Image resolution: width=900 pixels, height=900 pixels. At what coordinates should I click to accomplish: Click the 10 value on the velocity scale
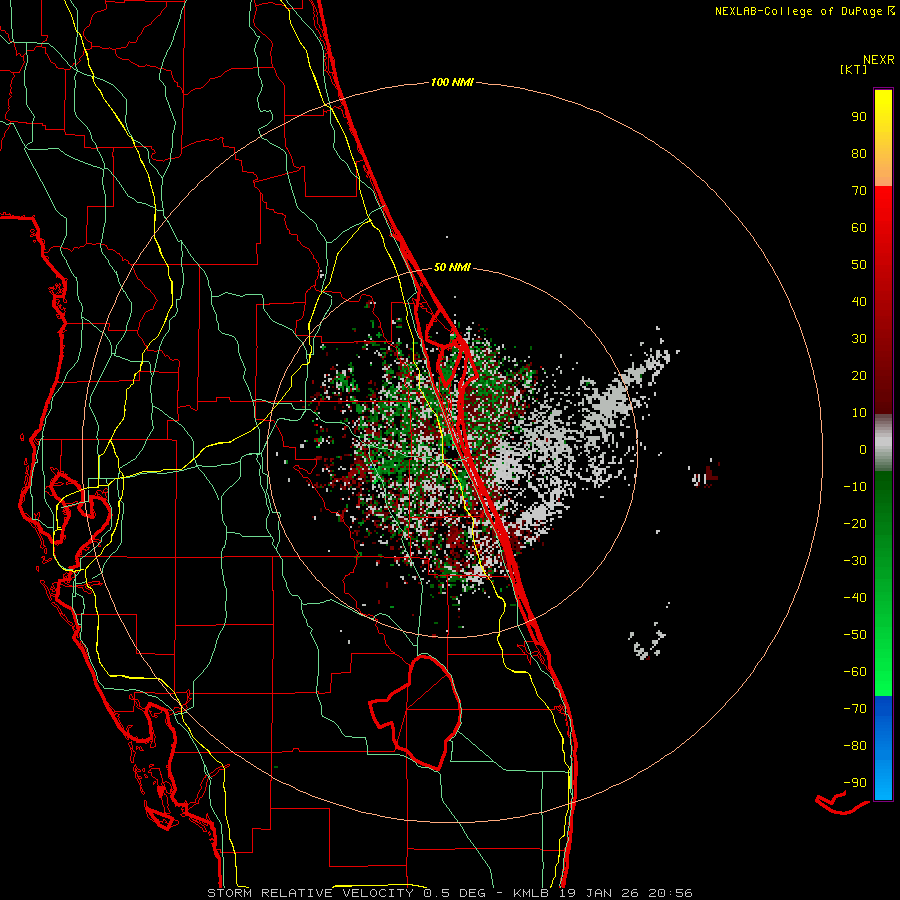[x=859, y=413]
